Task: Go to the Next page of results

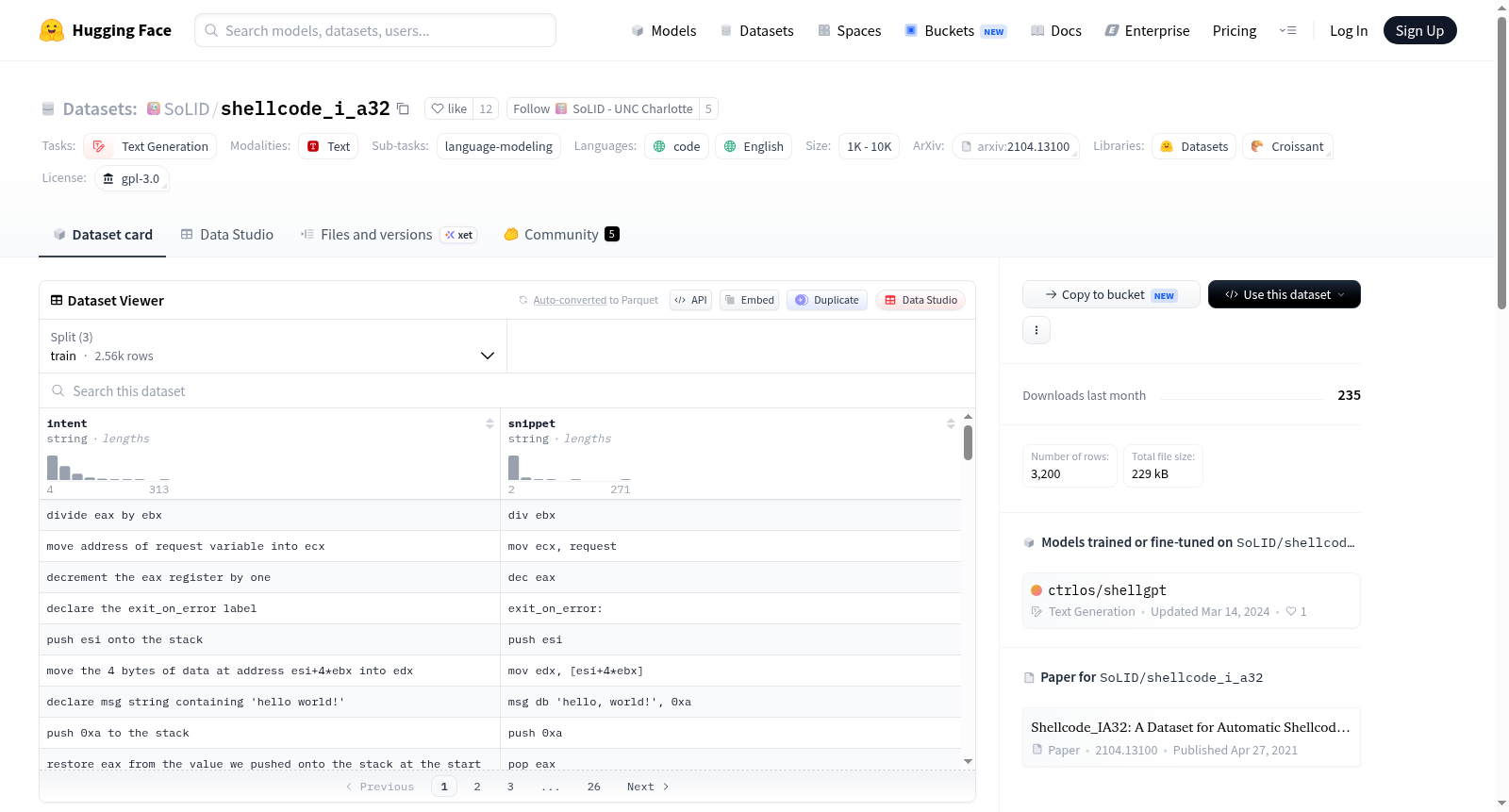Action: 648,787
